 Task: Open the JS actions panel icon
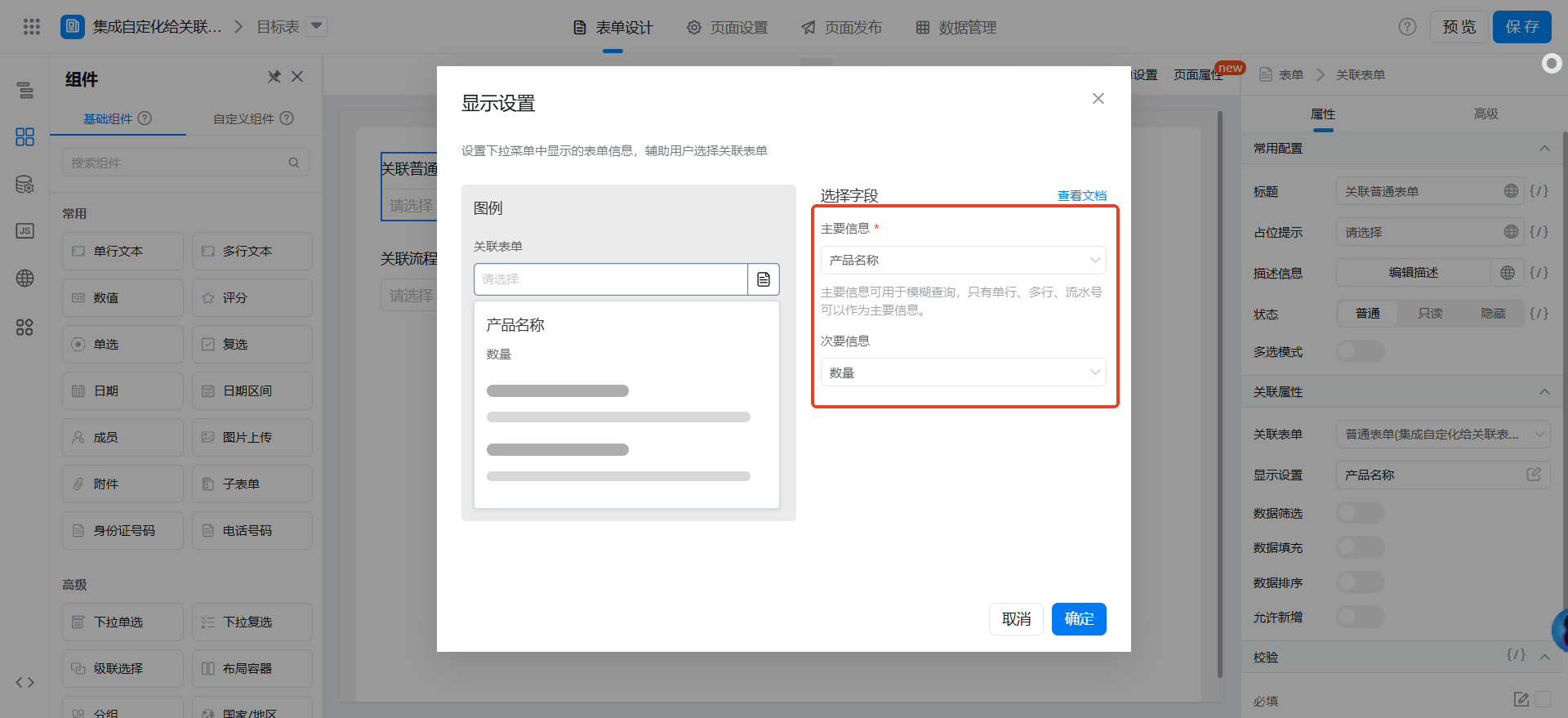[24, 231]
